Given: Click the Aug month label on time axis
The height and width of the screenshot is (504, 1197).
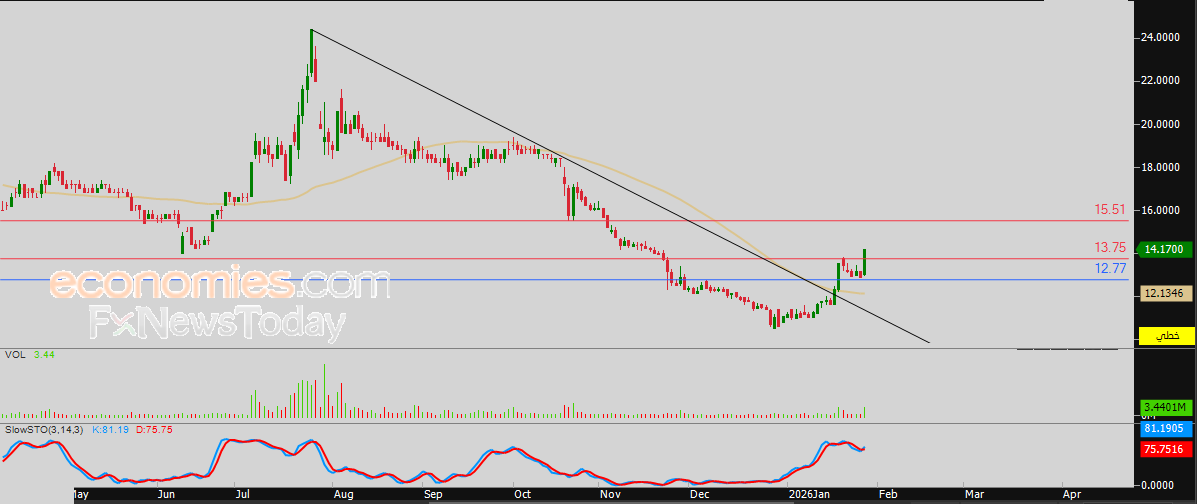Looking at the screenshot, I should pos(343,494).
